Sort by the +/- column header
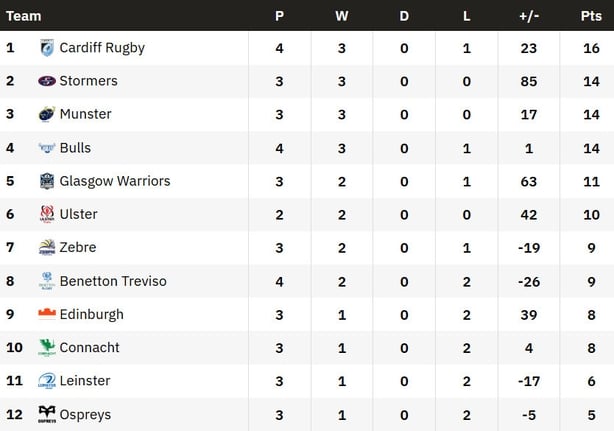The width and height of the screenshot is (614, 431). tap(529, 16)
